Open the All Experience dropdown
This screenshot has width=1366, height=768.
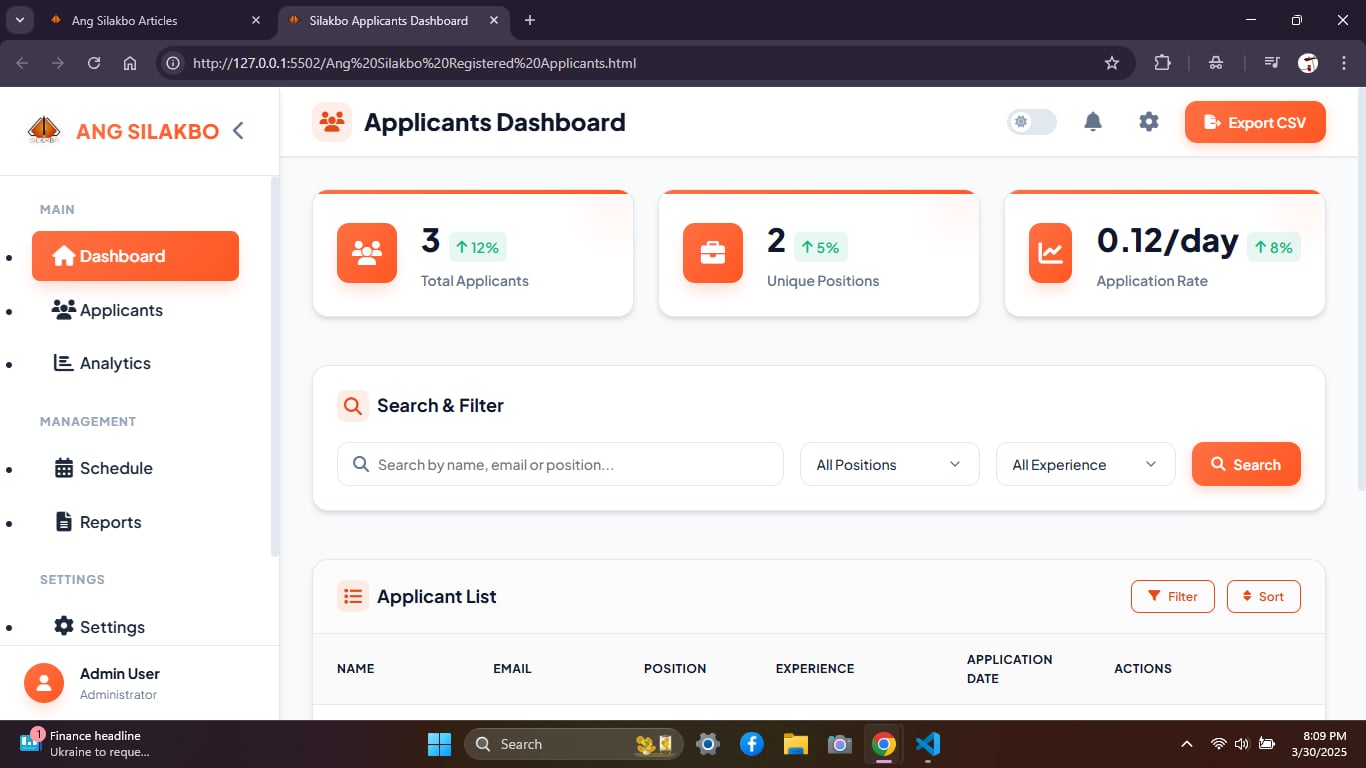tap(1086, 464)
